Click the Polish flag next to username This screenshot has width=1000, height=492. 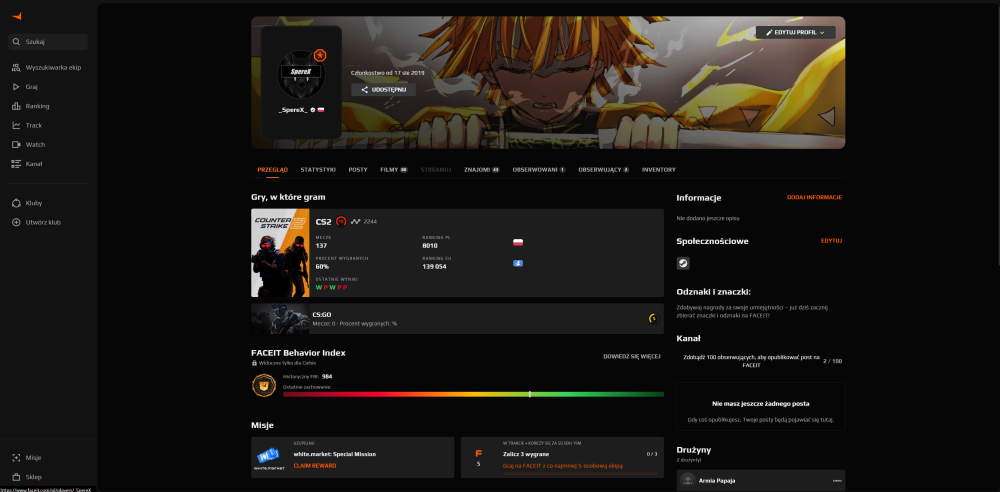[x=321, y=110]
